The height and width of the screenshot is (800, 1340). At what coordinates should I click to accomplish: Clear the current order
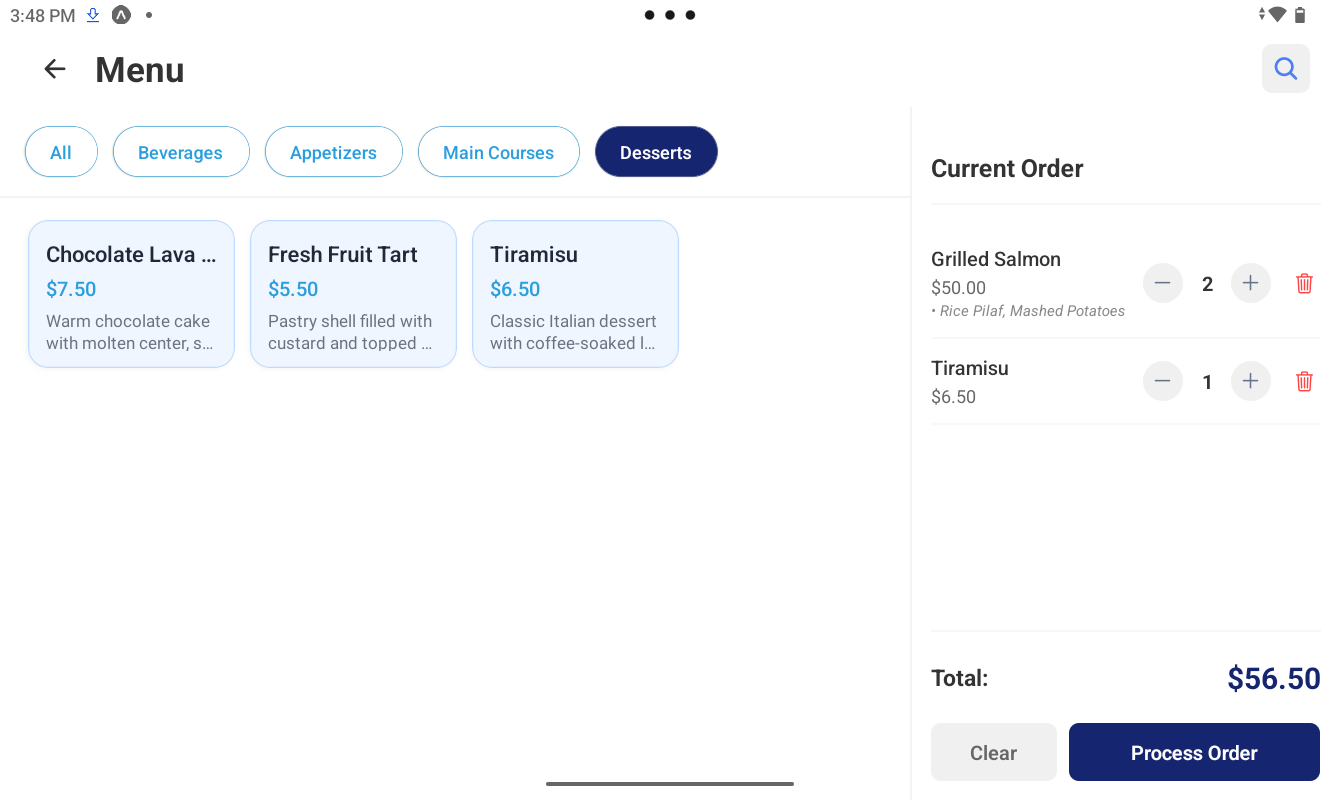993,752
